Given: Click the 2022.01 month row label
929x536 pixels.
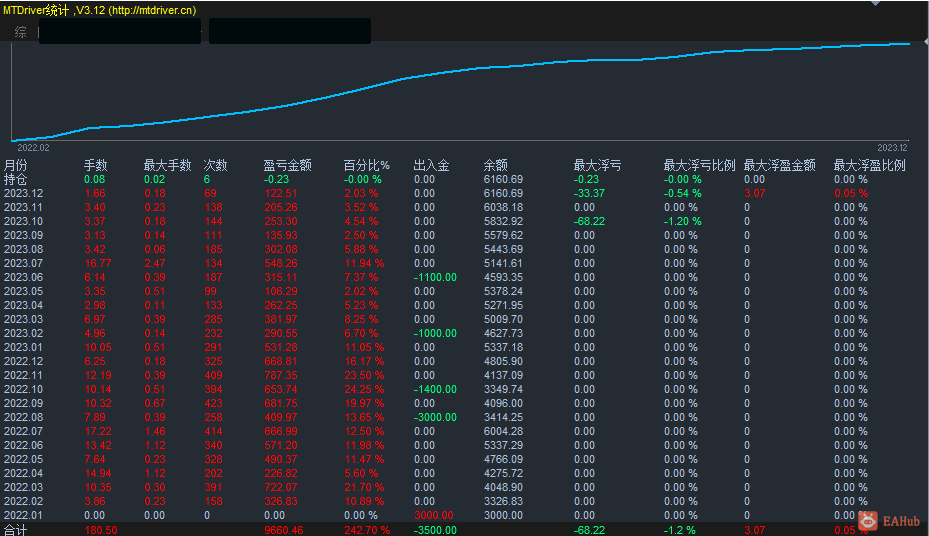Looking at the screenshot, I should tap(23, 515).
